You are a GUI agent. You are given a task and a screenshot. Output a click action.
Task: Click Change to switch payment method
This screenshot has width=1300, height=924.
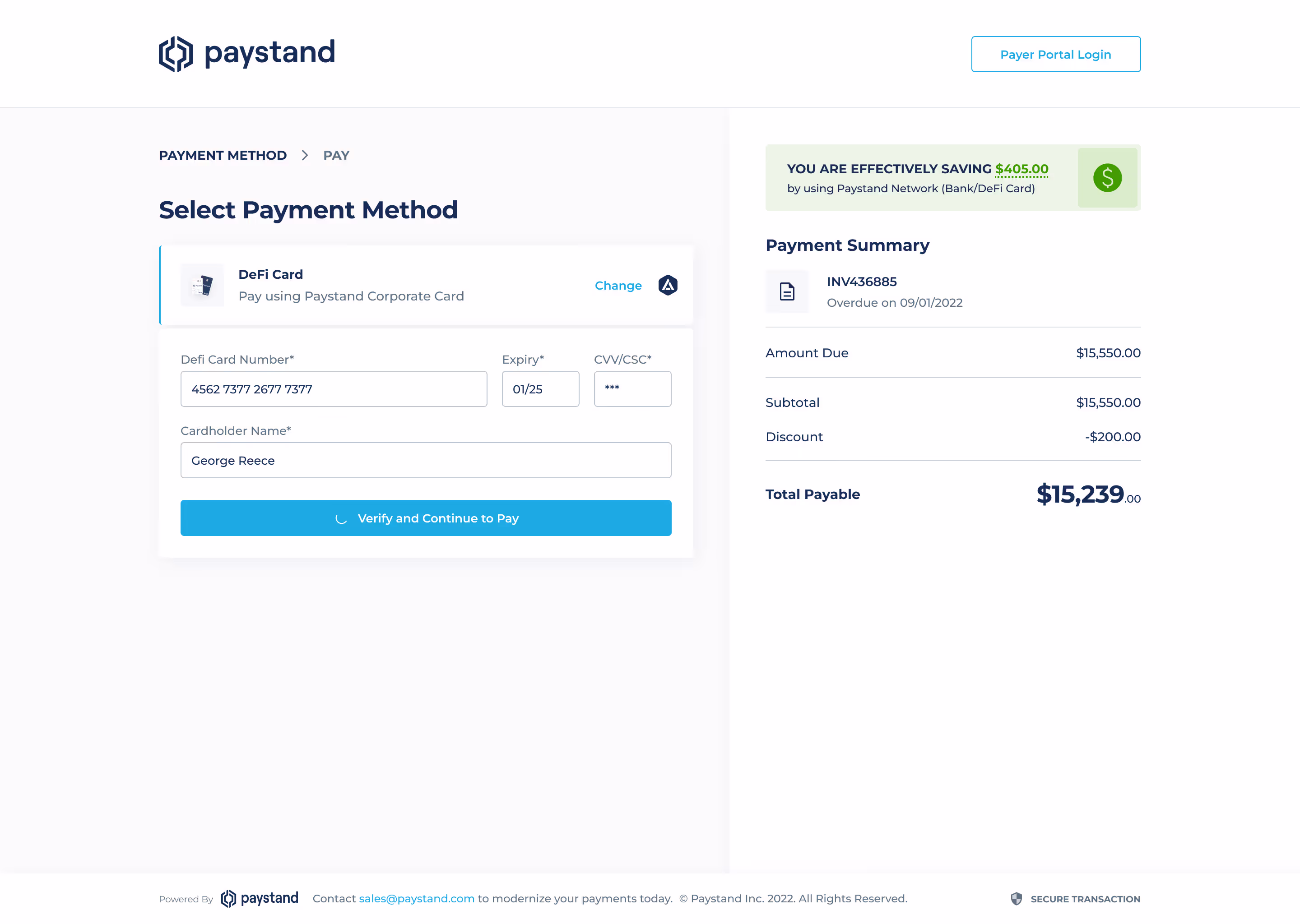click(617, 286)
